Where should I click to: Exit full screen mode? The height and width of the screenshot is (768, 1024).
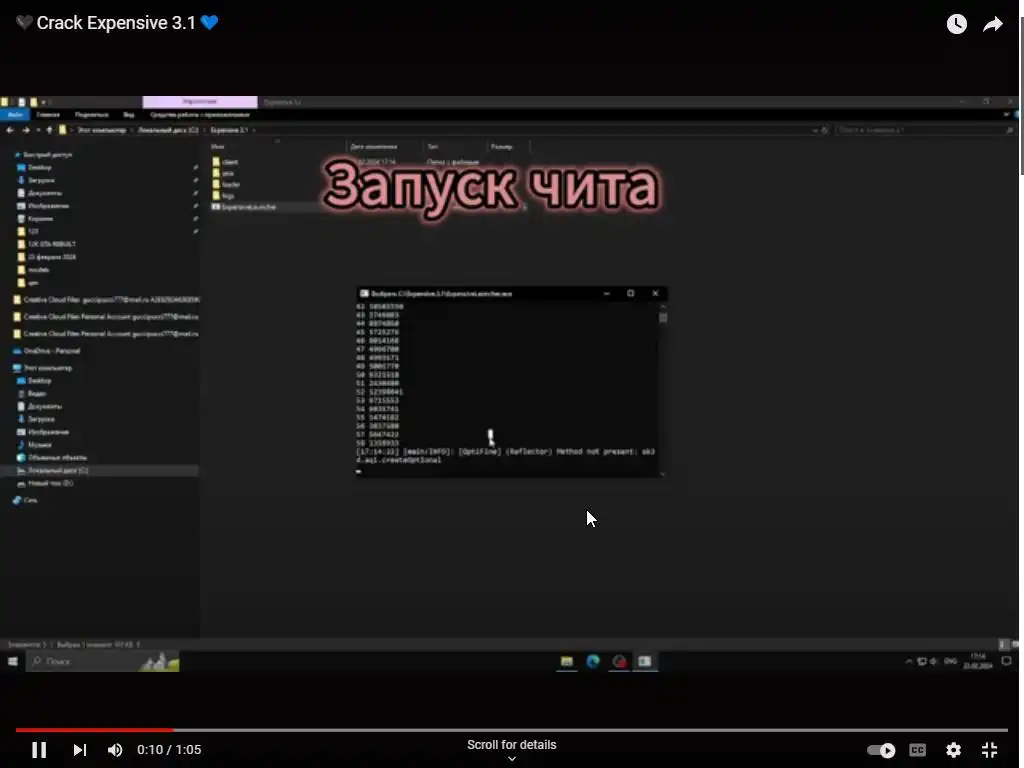click(989, 750)
